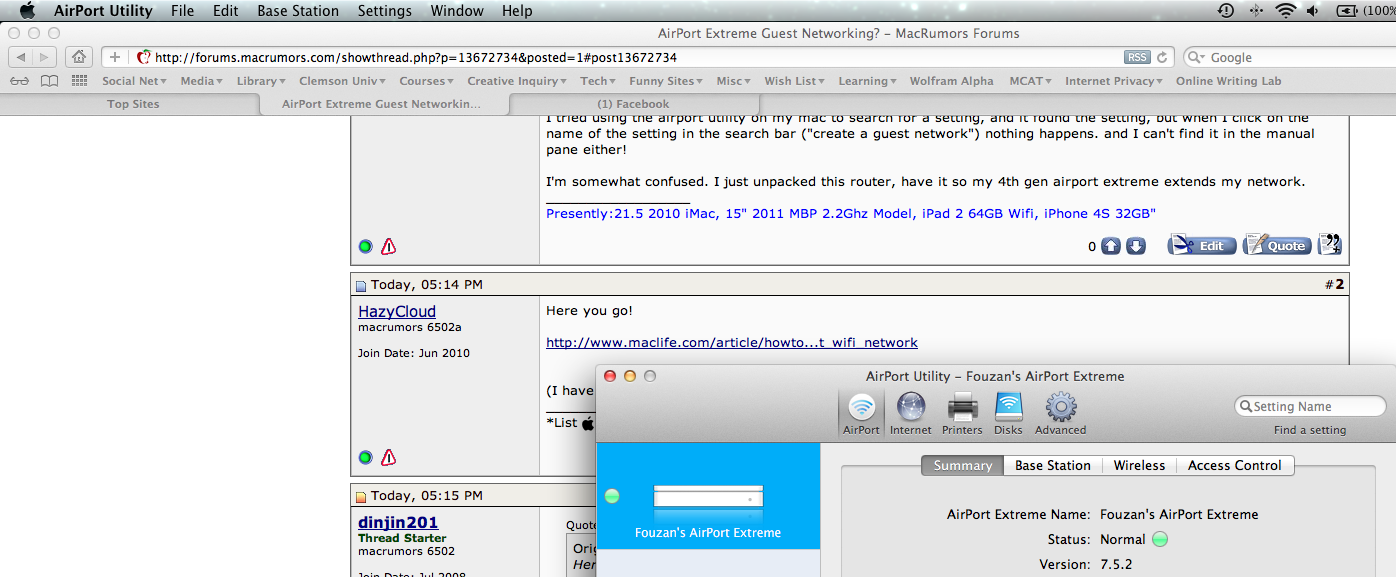Expand the Misc bookmarks folder

(x=734, y=81)
